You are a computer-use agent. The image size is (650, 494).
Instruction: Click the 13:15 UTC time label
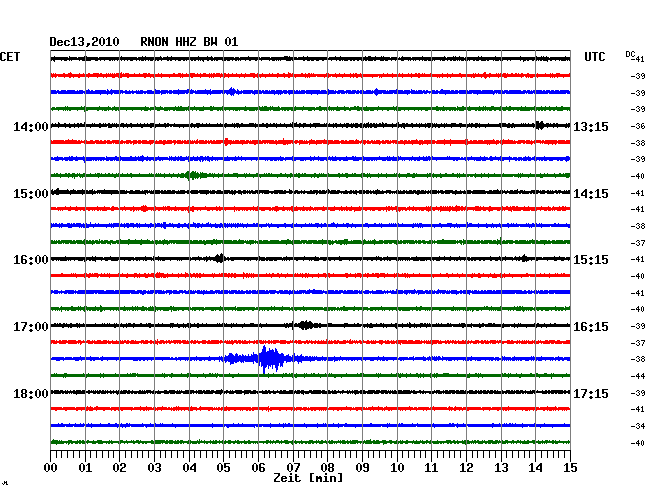pyautogui.click(x=591, y=126)
